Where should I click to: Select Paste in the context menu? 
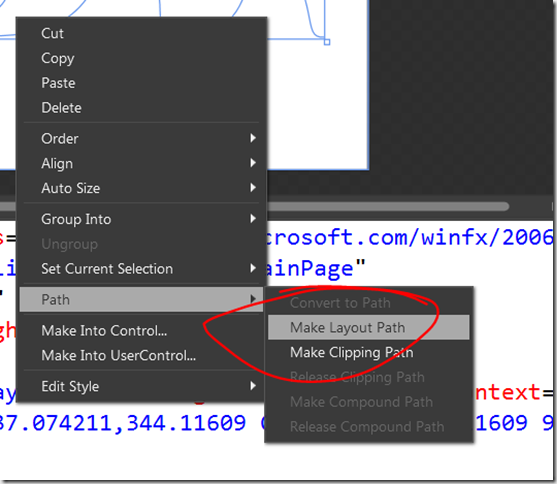coord(141,83)
